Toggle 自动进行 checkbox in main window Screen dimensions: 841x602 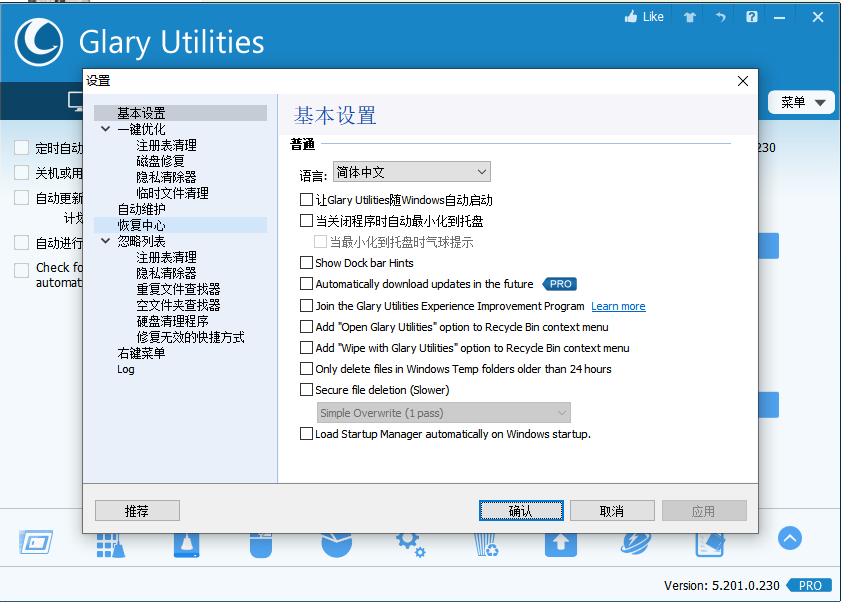[21, 243]
